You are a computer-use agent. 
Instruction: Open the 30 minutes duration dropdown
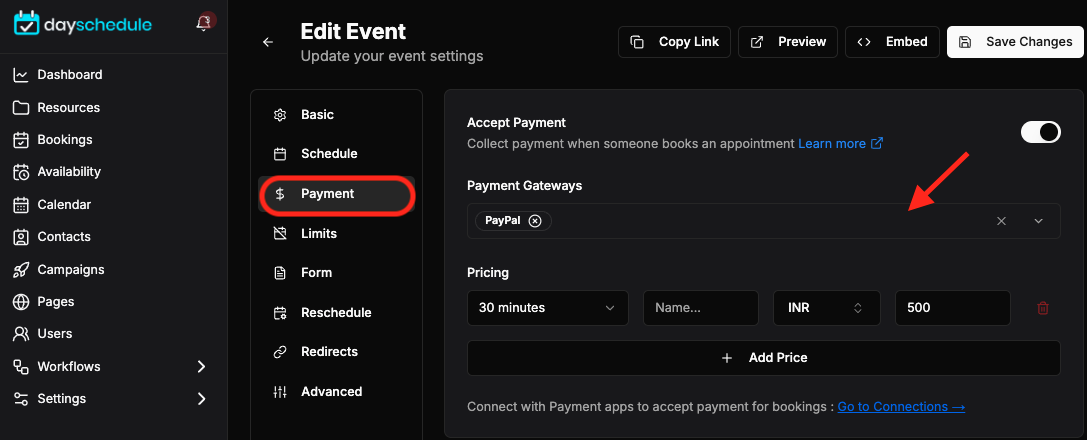tap(548, 308)
